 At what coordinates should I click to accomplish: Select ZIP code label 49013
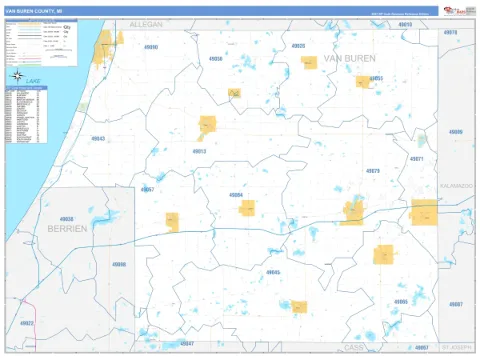[x=199, y=151]
